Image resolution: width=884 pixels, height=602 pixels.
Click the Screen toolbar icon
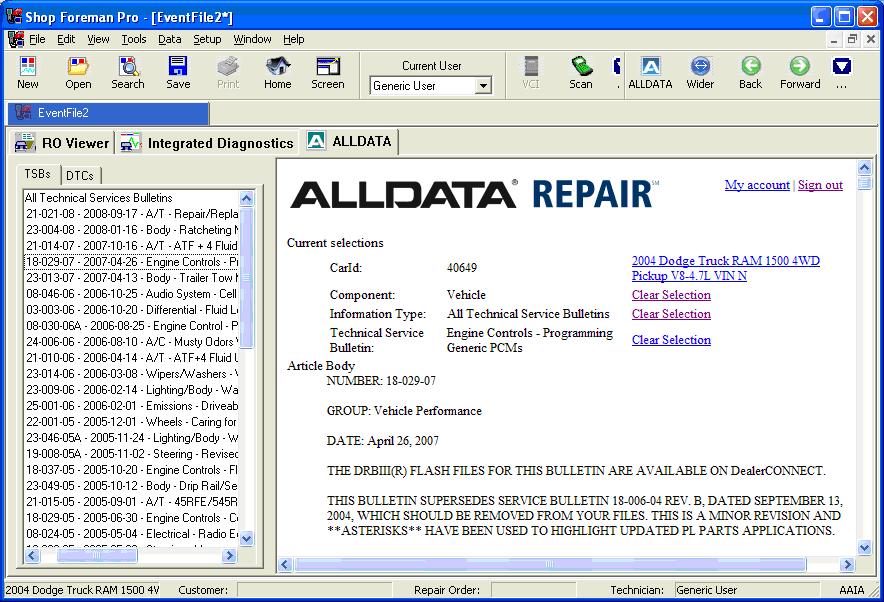[x=328, y=72]
